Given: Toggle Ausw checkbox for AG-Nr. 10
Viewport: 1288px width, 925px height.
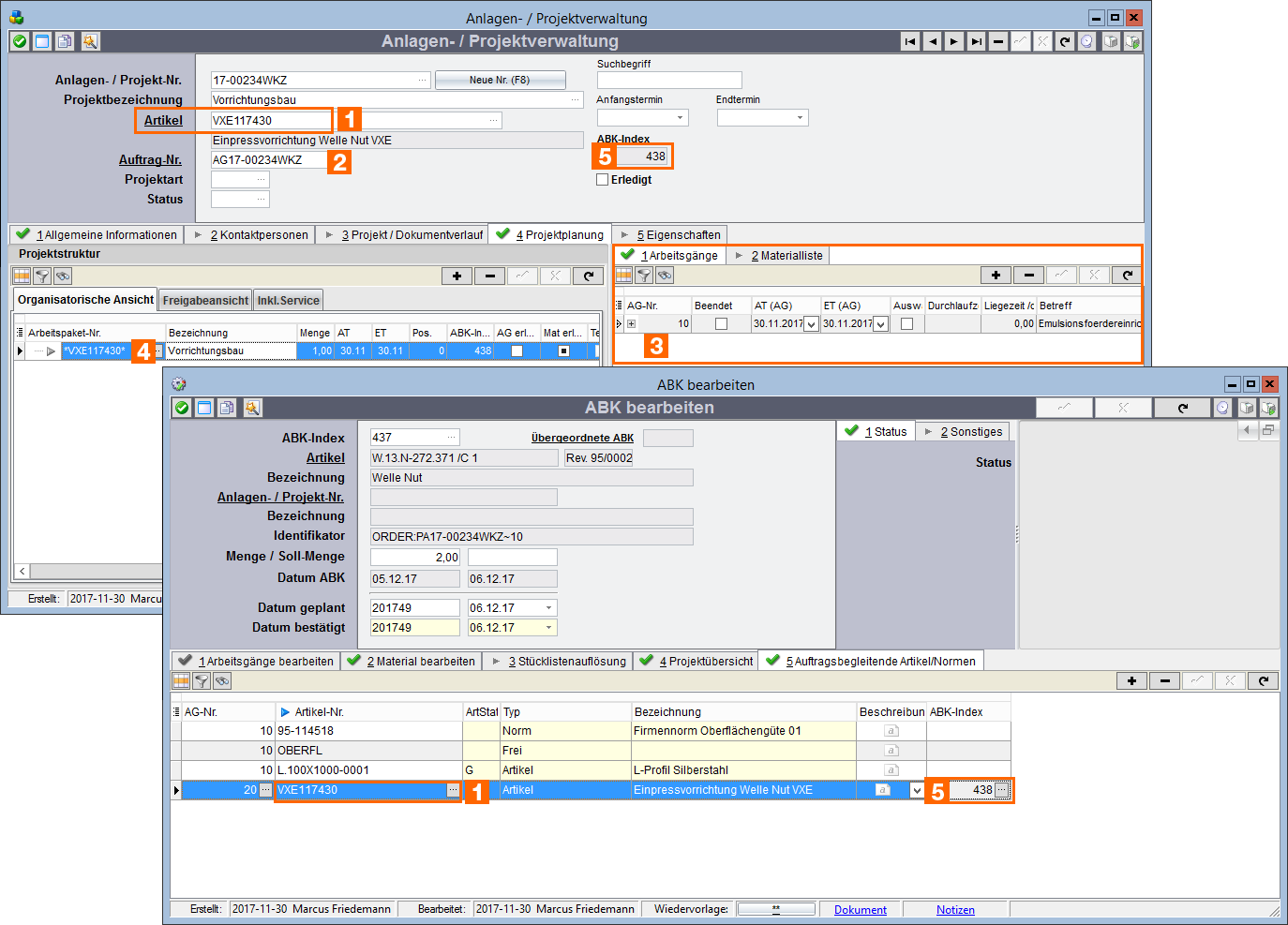Looking at the screenshot, I should (x=906, y=323).
